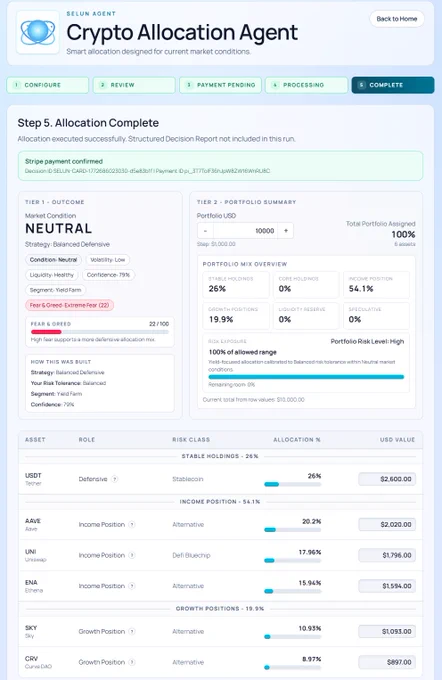Image resolution: width=442 pixels, height=680 pixels.
Task: Click the Segment: Yield Farm tag
Action: pos(56,290)
